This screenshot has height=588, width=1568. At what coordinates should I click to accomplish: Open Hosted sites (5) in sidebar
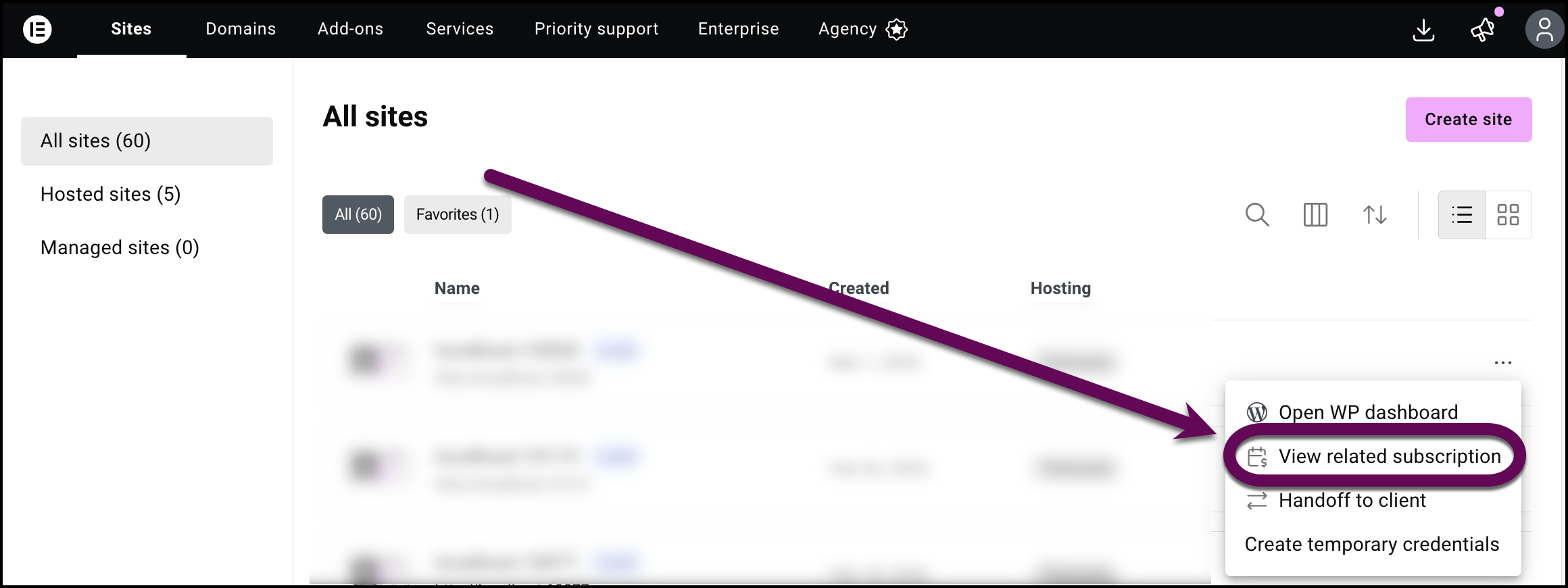(111, 194)
